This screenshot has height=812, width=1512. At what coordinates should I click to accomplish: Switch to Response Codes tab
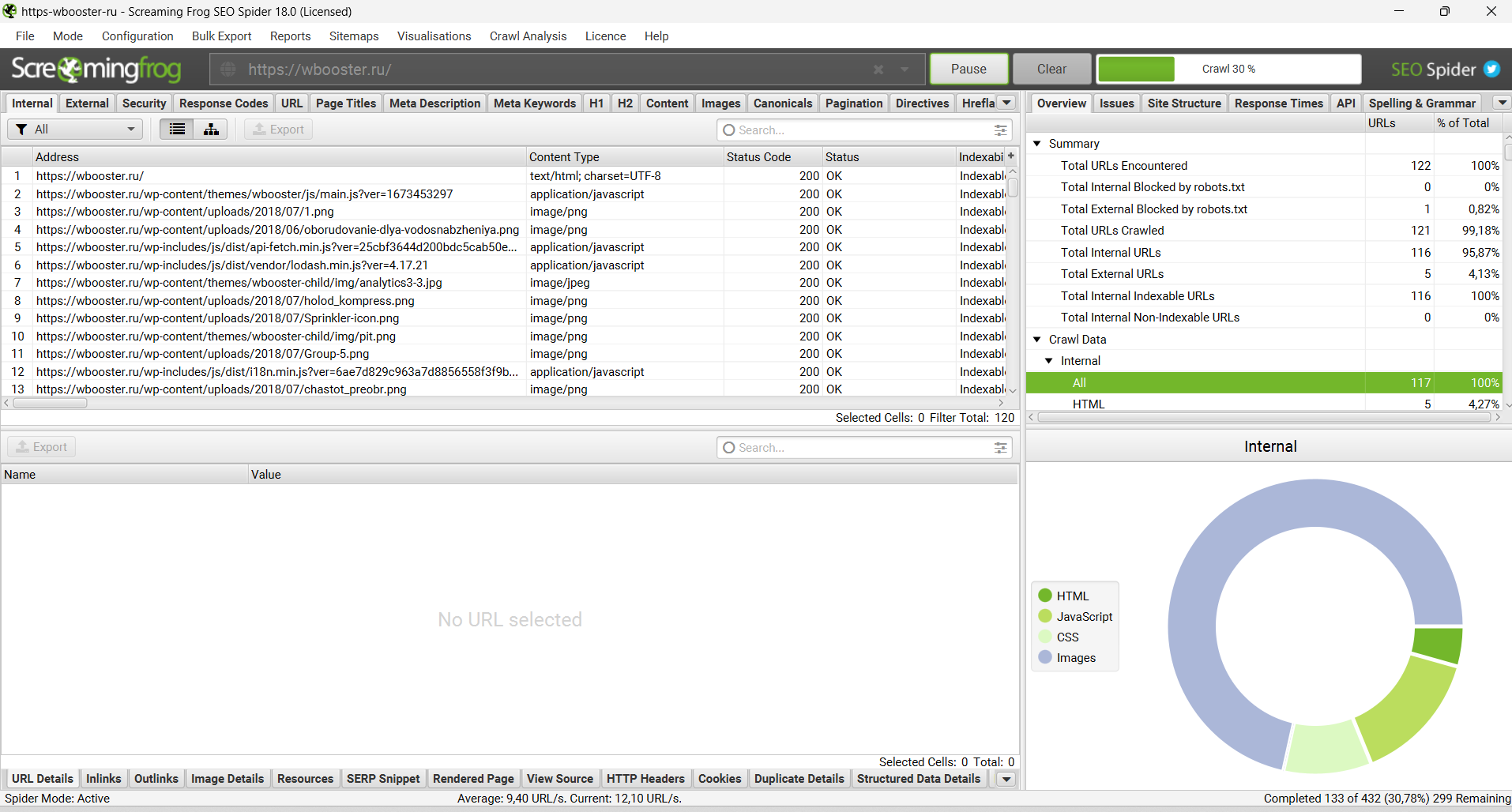click(x=224, y=103)
